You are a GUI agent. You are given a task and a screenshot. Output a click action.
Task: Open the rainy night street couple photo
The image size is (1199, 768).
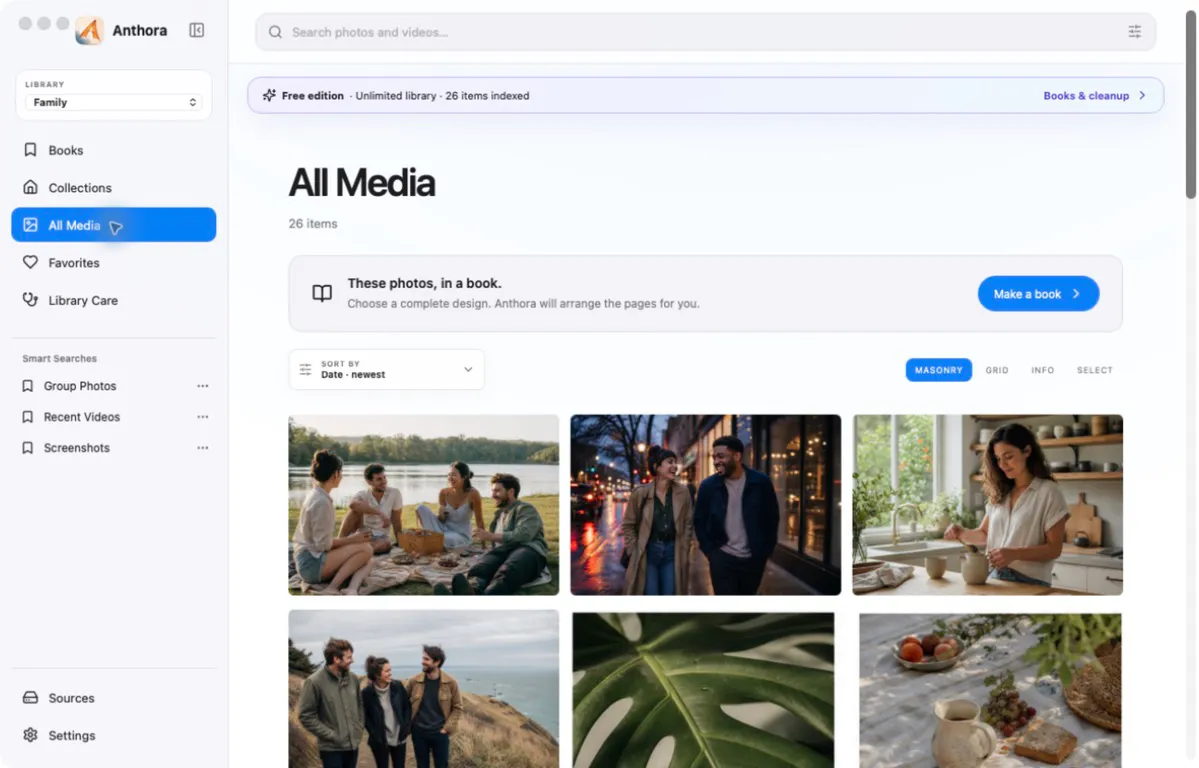click(706, 505)
